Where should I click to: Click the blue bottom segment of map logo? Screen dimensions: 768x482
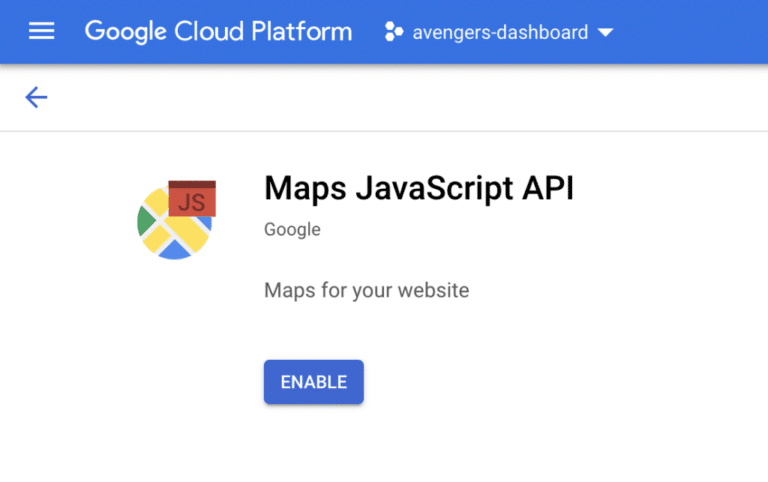[x=175, y=251]
